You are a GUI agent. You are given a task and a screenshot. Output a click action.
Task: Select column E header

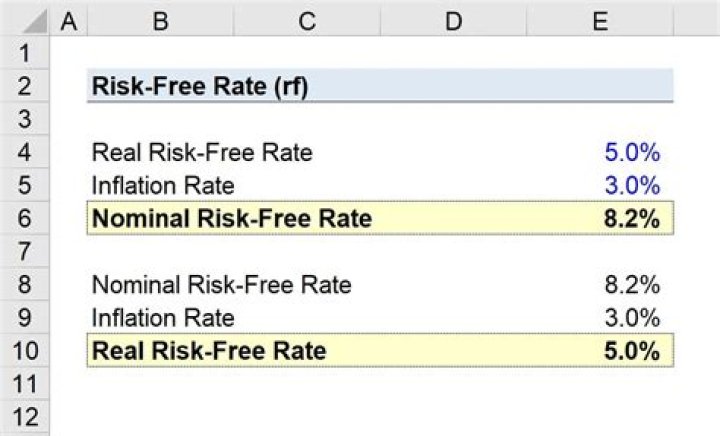[600, 19]
